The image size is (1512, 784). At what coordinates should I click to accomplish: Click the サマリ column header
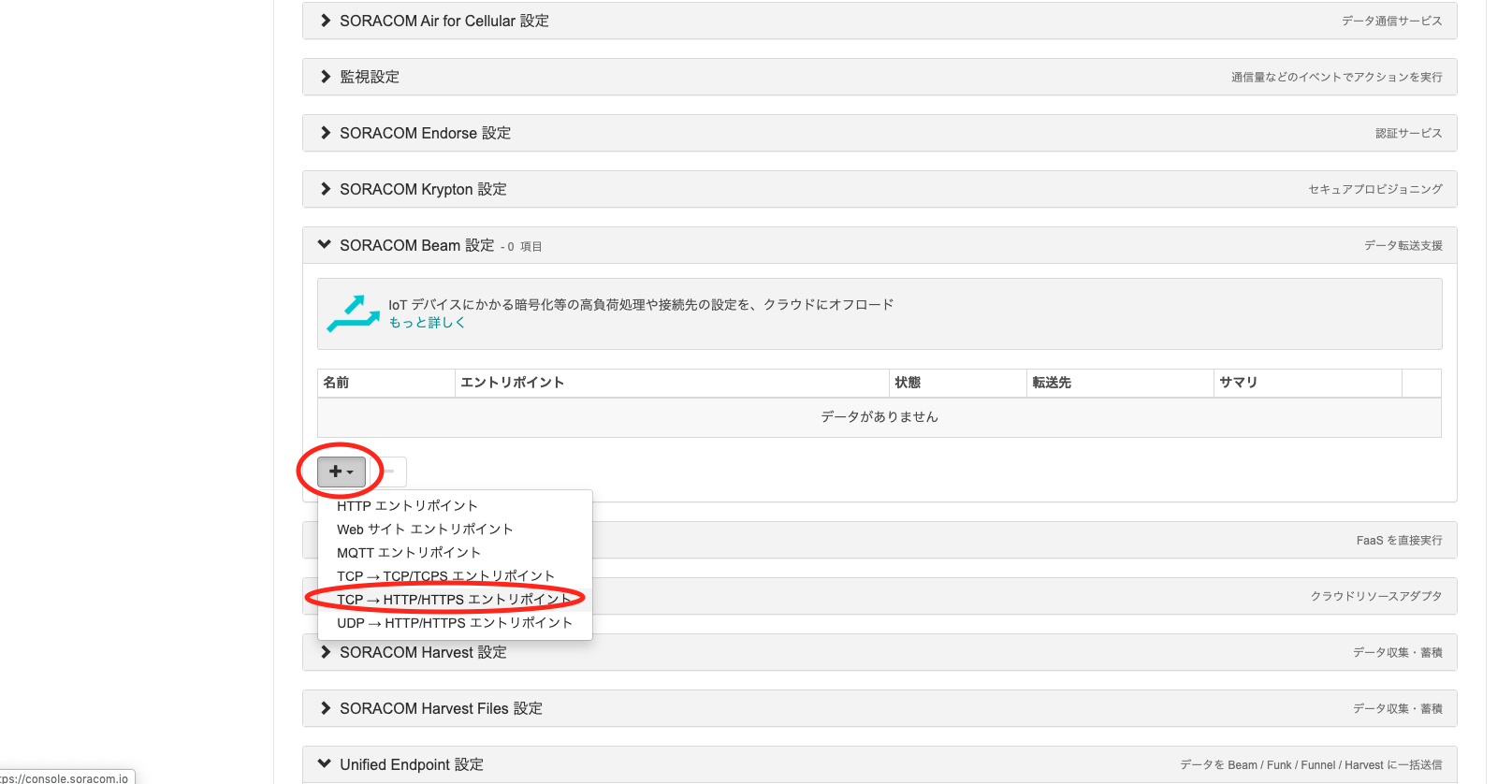pyautogui.click(x=1308, y=383)
